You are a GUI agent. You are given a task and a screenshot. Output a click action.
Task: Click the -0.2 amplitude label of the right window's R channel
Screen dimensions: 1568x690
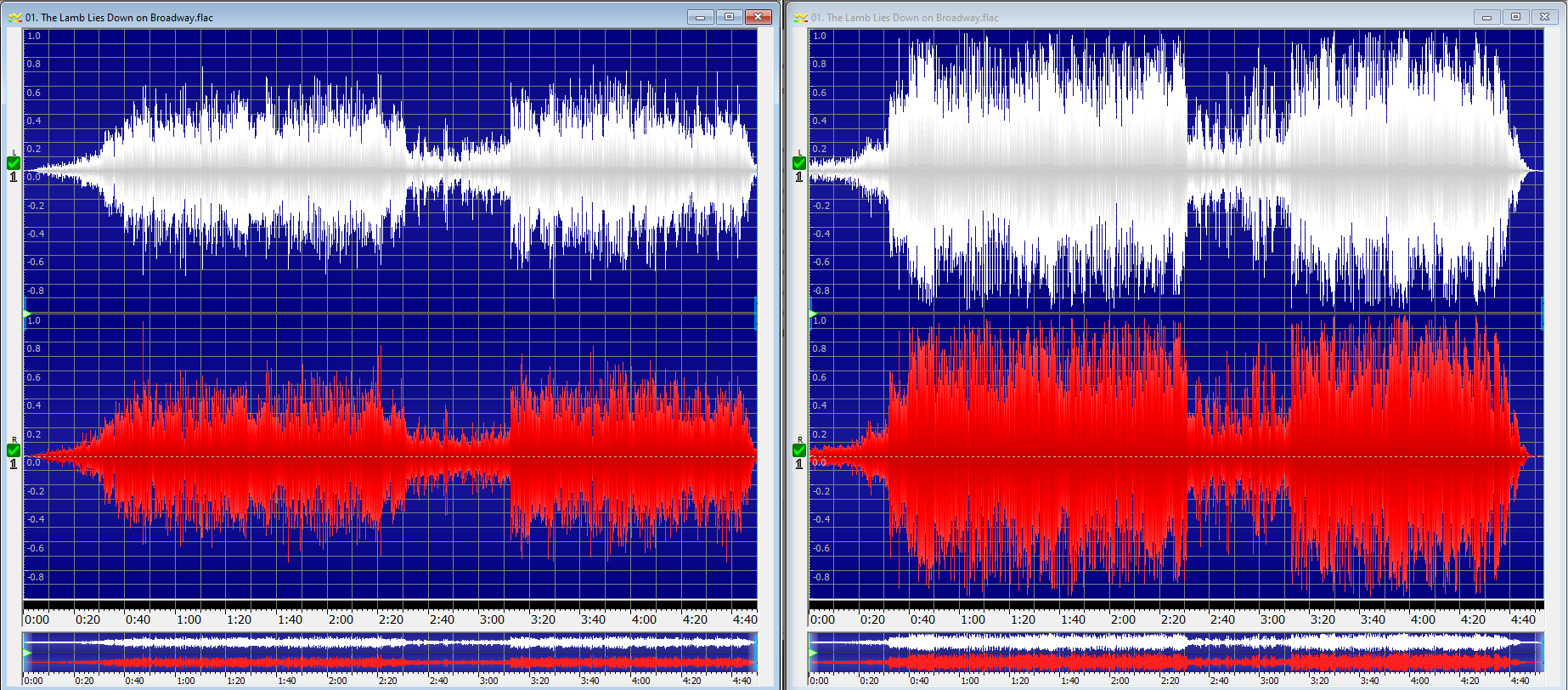point(821,491)
